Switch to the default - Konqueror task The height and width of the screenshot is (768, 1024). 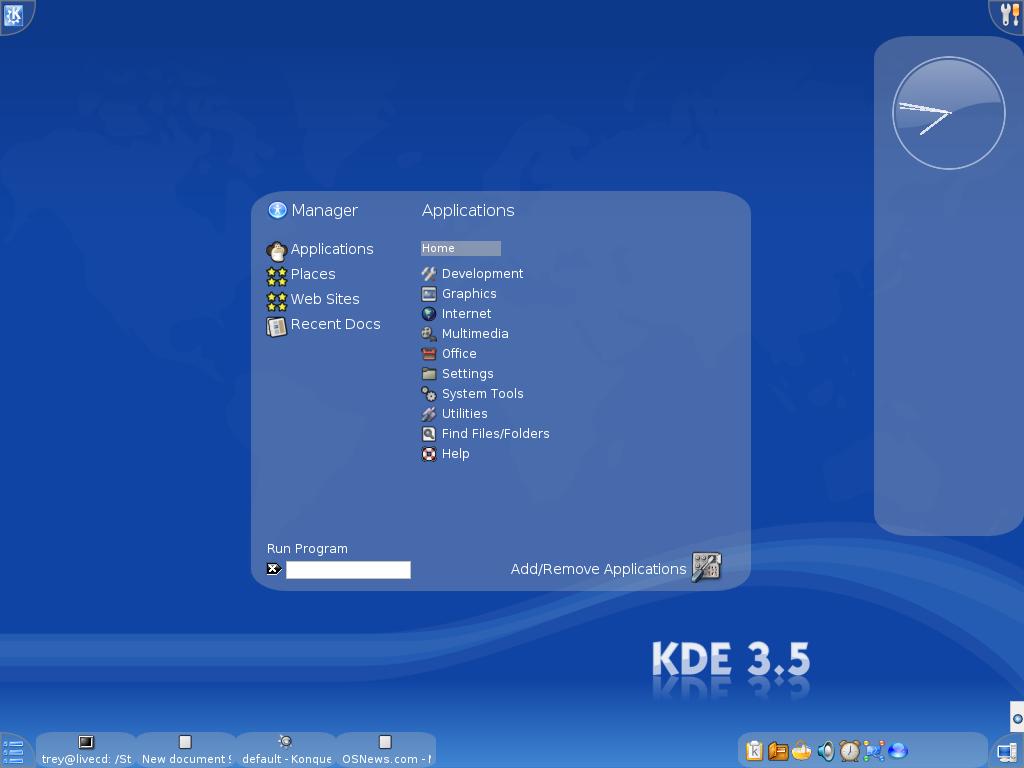coord(286,750)
